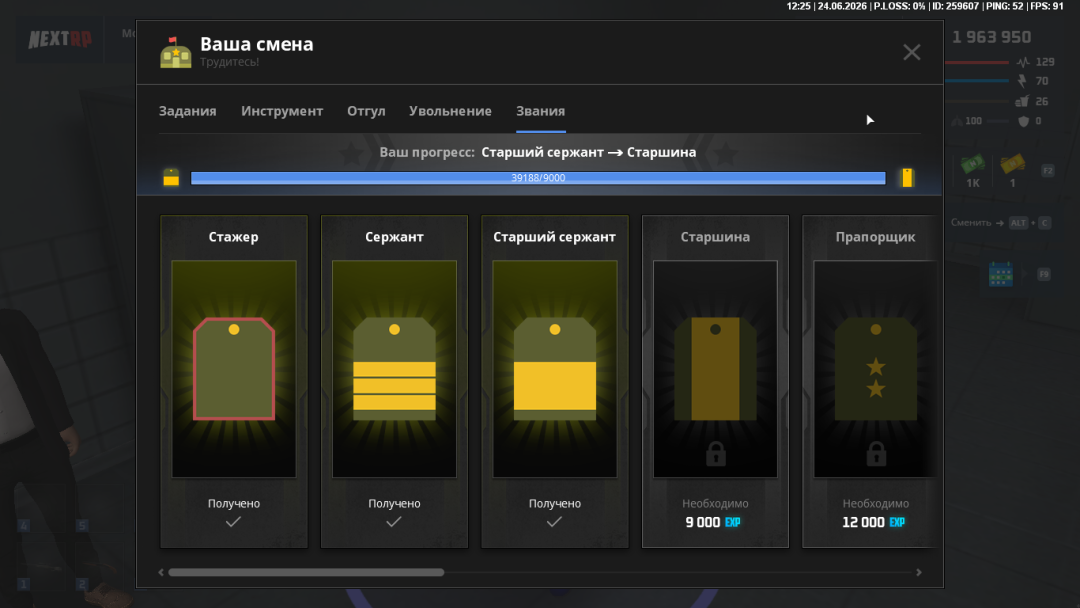Click the lock icon on Старшина card
Viewport: 1080px width, 608px height.
tap(716, 454)
